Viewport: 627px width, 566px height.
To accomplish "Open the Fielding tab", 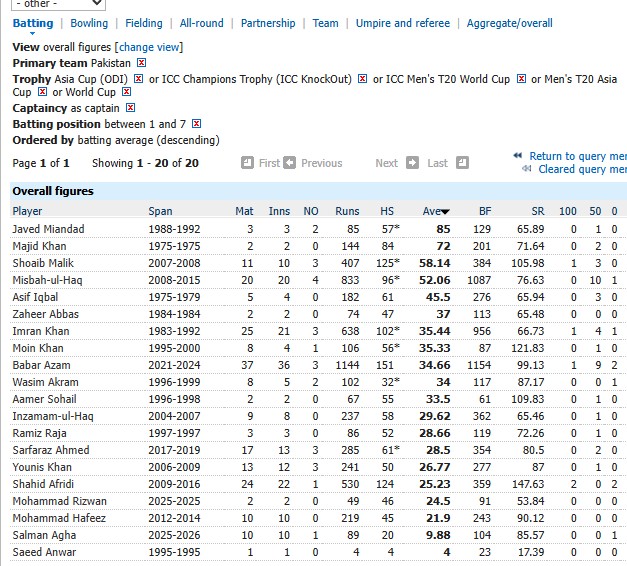I will [144, 23].
